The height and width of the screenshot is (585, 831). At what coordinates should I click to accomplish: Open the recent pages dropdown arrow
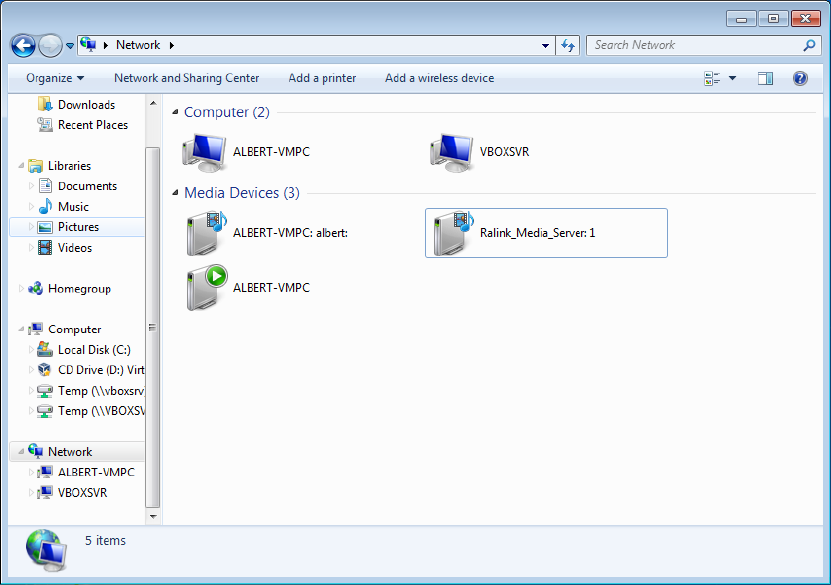pyautogui.click(x=70, y=46)
